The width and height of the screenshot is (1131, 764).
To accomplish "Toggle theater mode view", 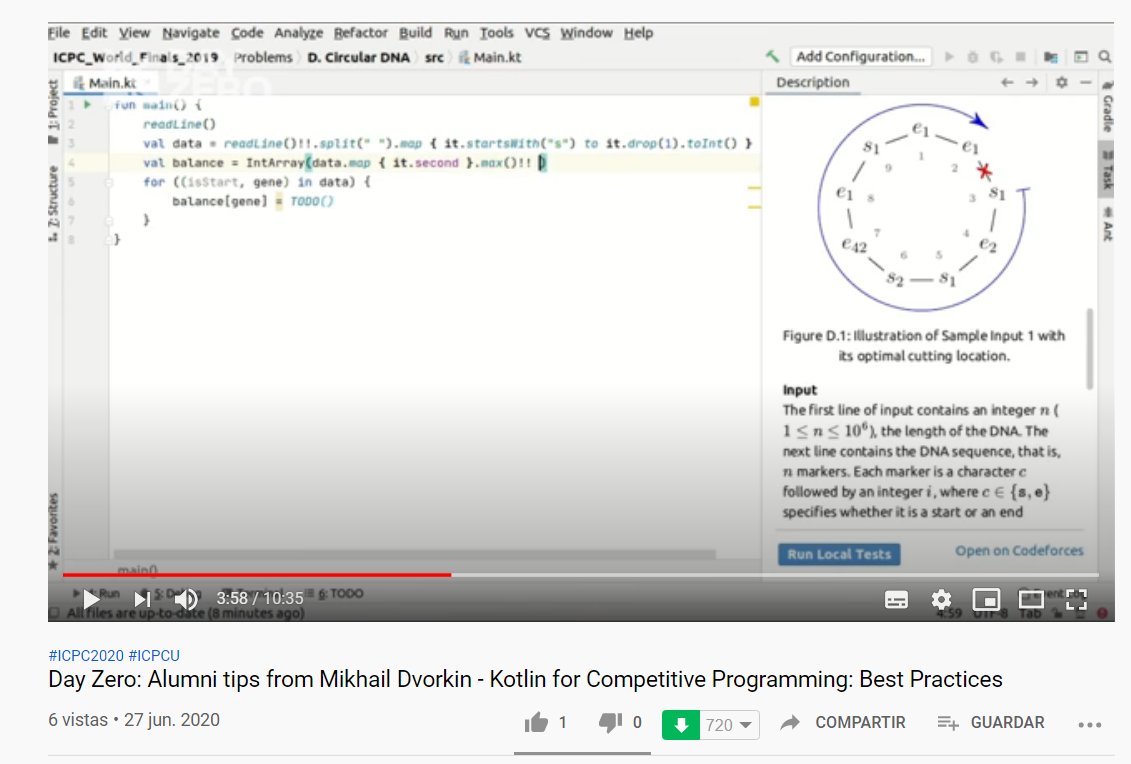I will 1031,600.
